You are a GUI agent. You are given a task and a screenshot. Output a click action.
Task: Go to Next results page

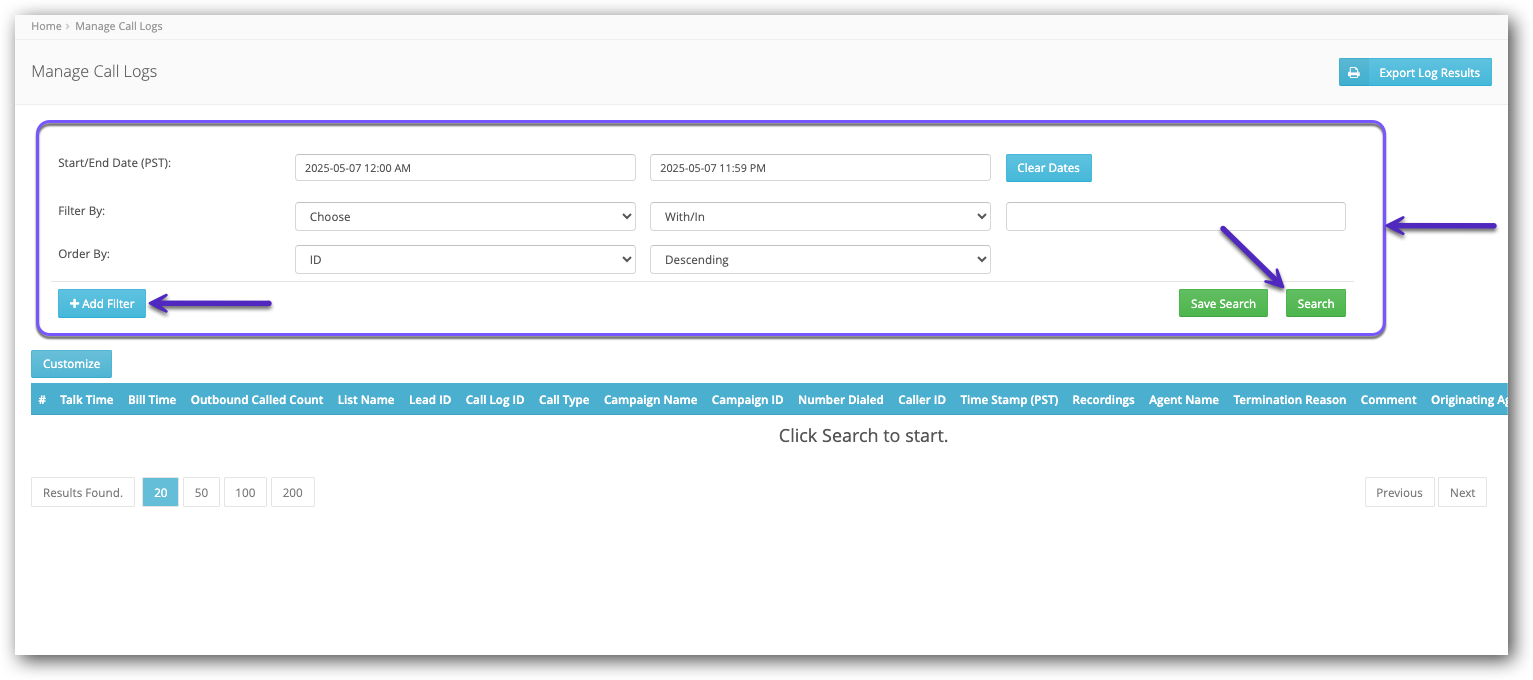pyautogui.click(x=1462, y=492)
